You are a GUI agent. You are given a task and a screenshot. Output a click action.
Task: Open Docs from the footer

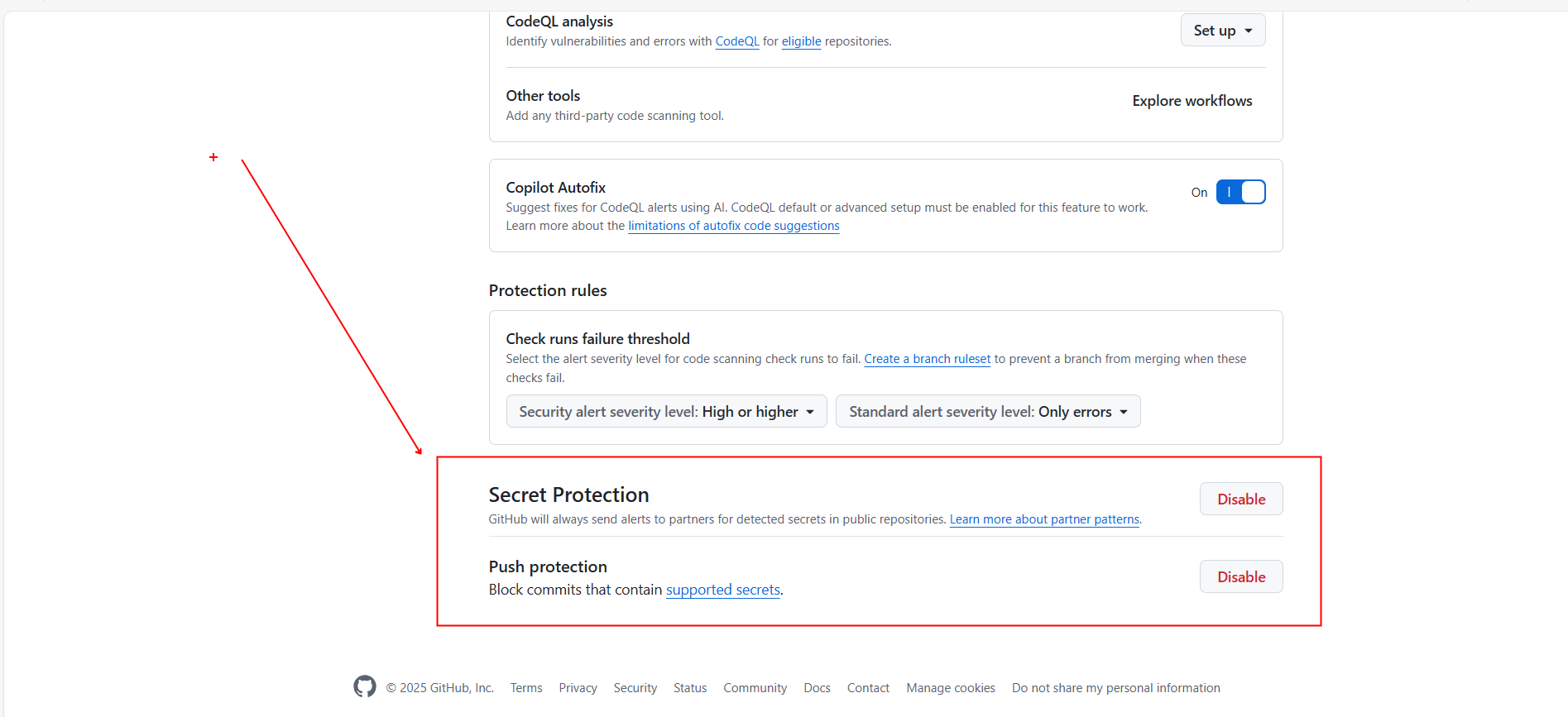817,688
